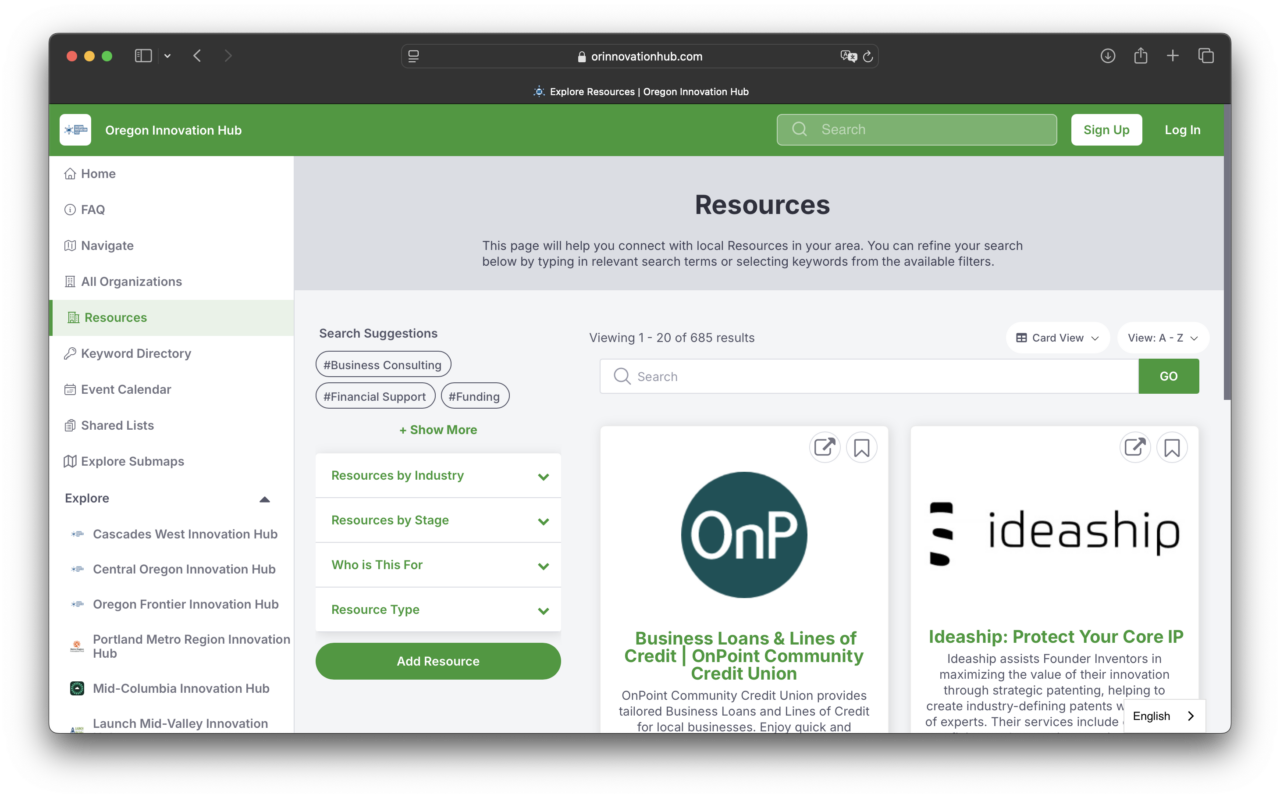This screenshot has height=798, width=1280.
Task: Expand Resources by Stage filter
Action: click(x=438, y=521)
